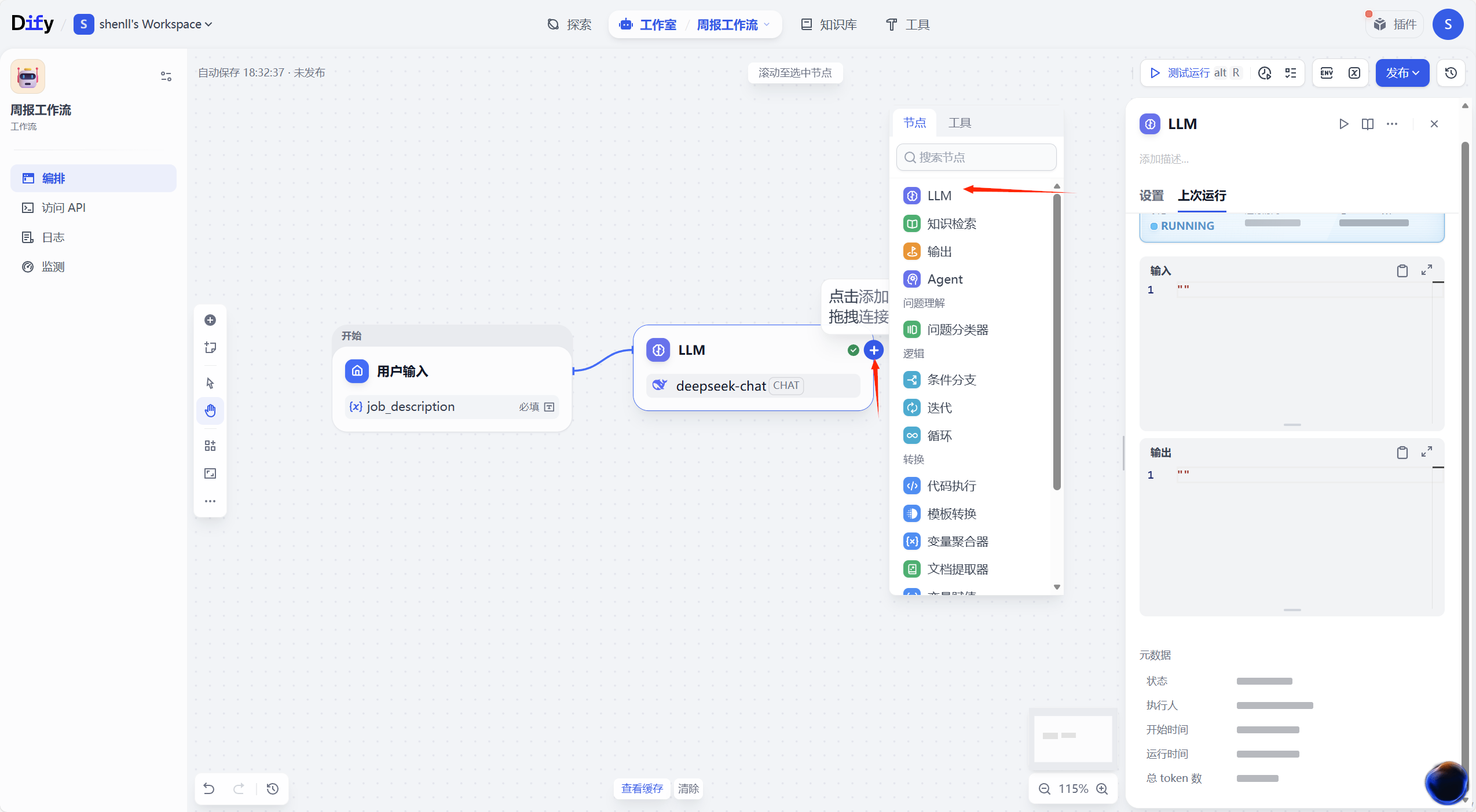Expand the 输出 panel to fullscreen

point(1427,452)
